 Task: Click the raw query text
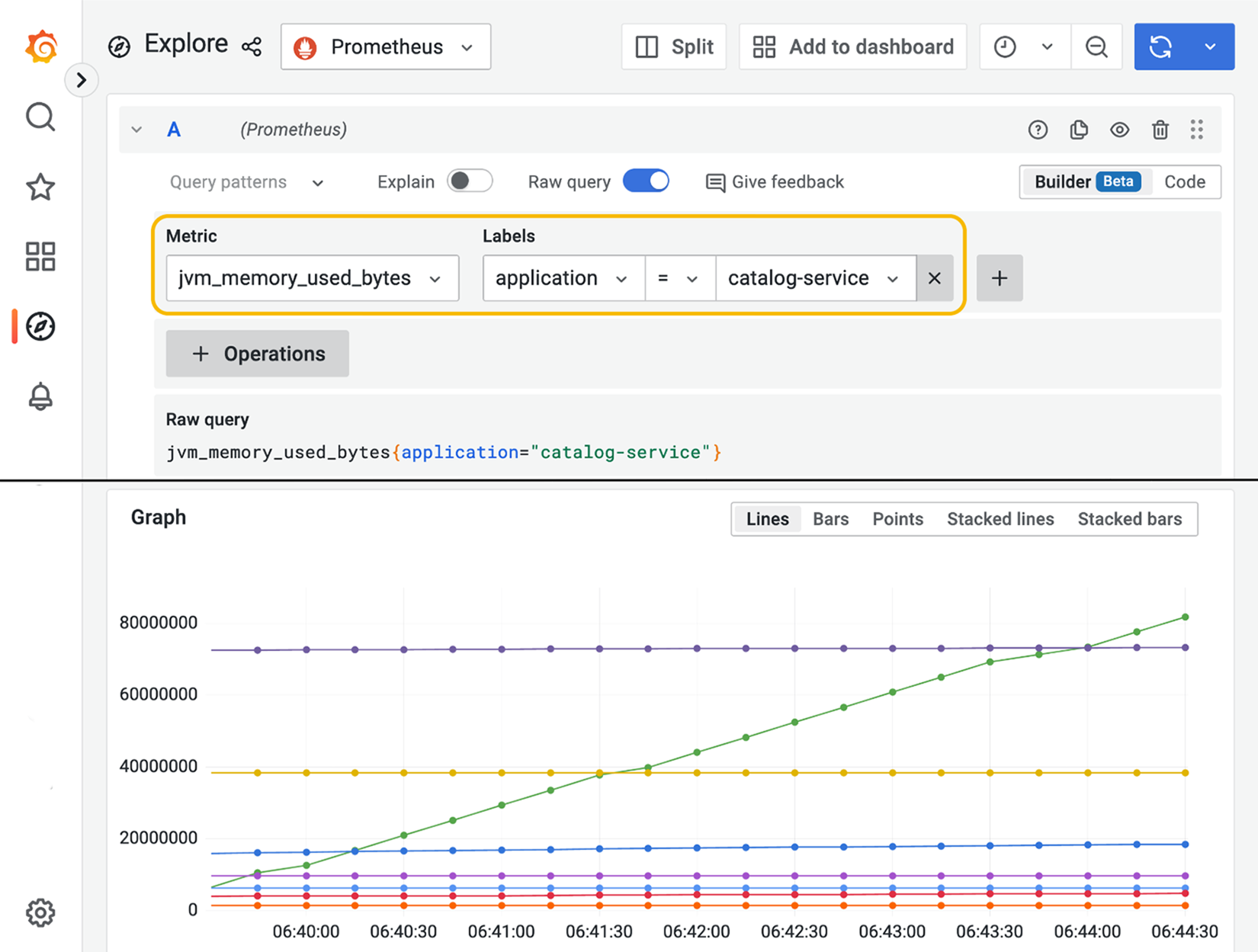[x=444, y=452]
